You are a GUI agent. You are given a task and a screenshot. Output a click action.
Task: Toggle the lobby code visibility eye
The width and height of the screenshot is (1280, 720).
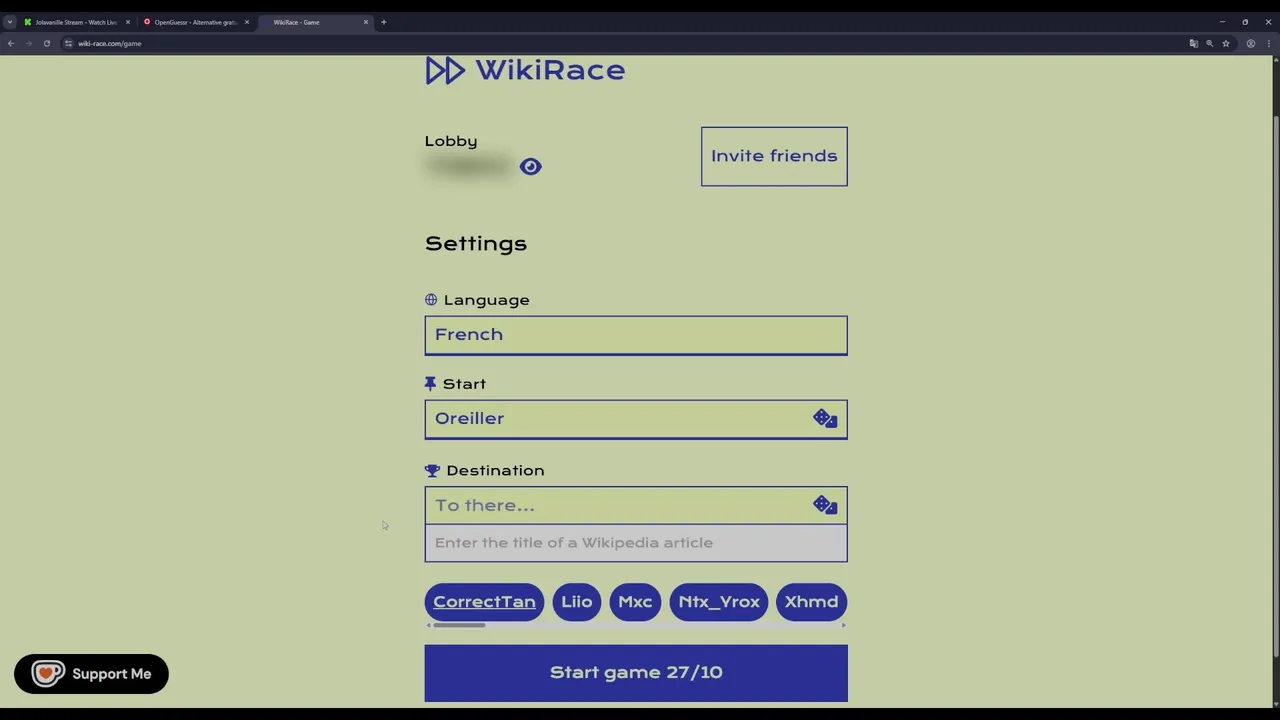(x=530, y=167)
